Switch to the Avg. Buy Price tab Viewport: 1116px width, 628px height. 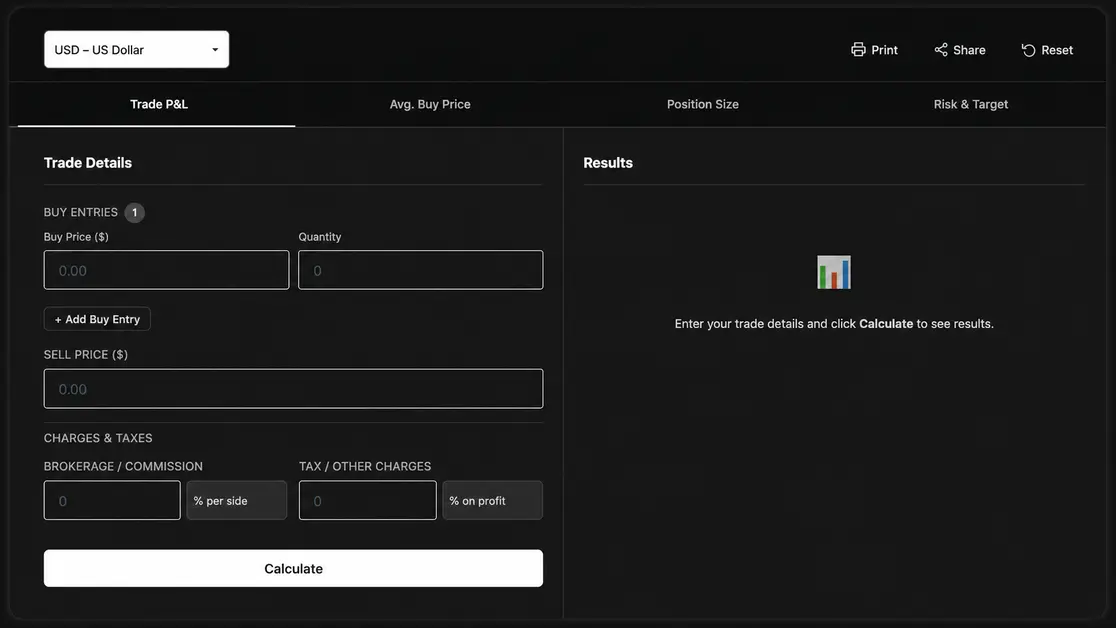pyautogui.click(x=430, y=105)
